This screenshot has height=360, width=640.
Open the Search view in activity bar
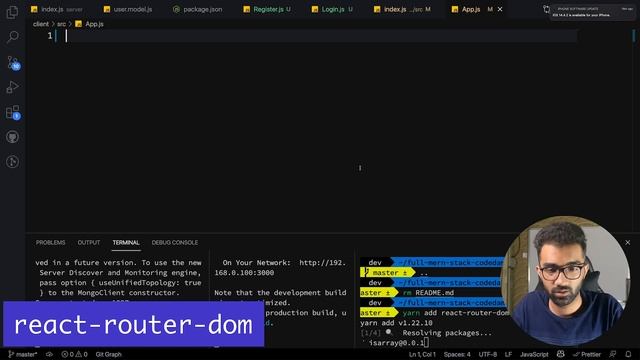12,37
